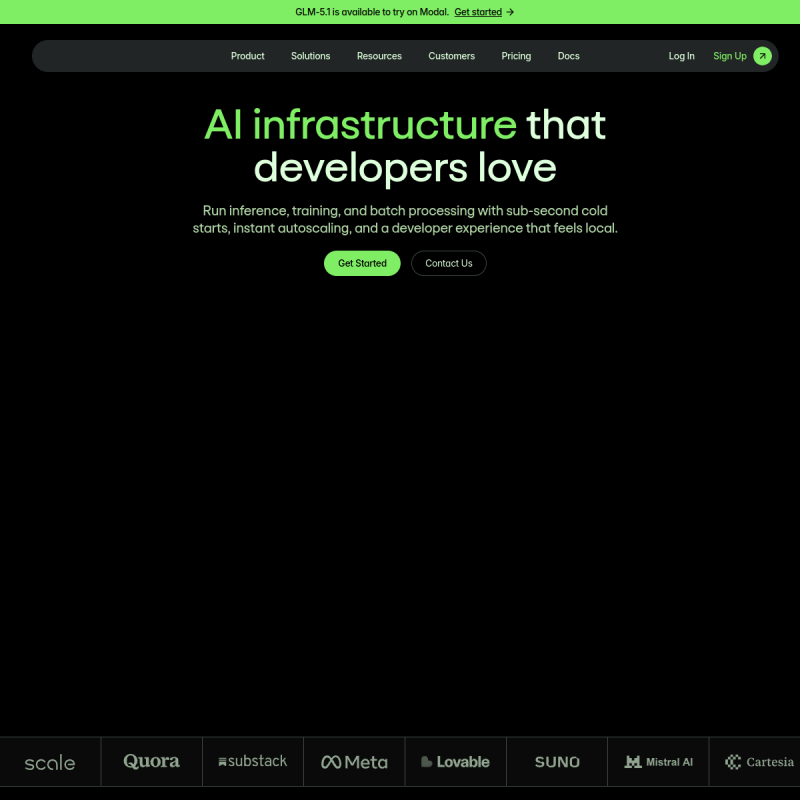Go to the Customers page
Viewport: 800px width, 800px height.
(x=452, y=56)
